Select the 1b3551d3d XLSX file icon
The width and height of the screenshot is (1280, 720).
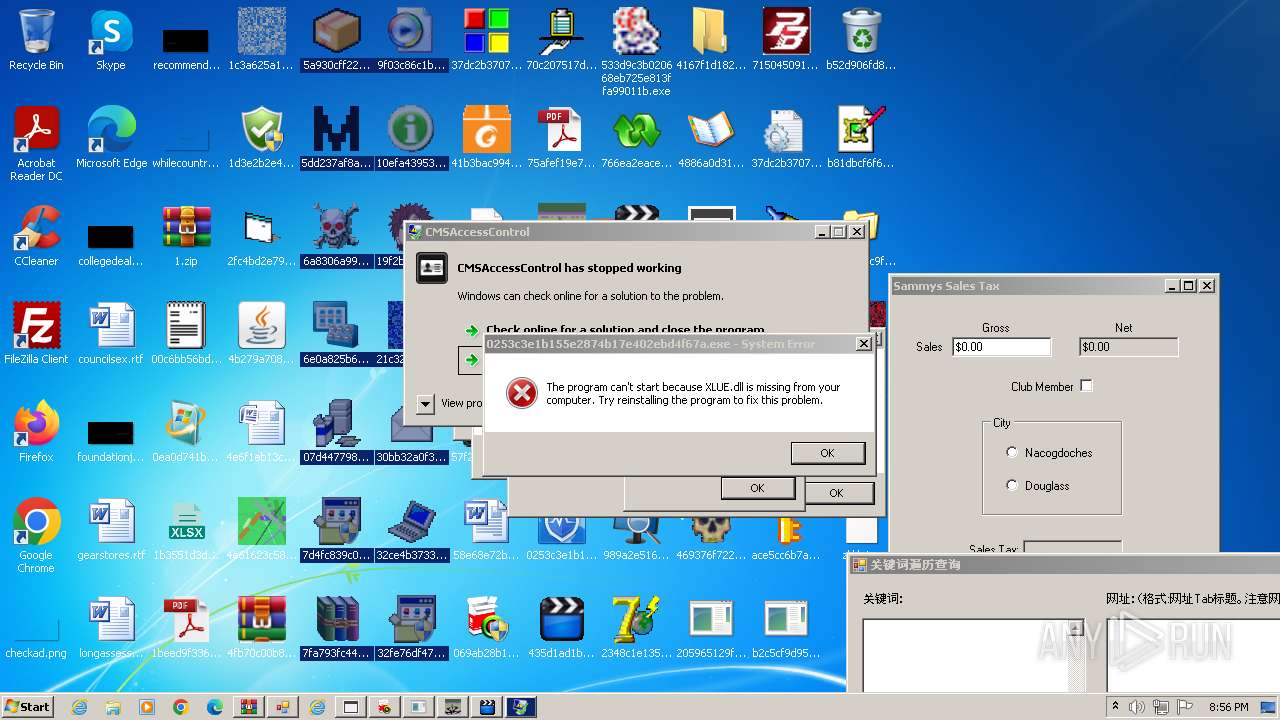tap(186, 530)
